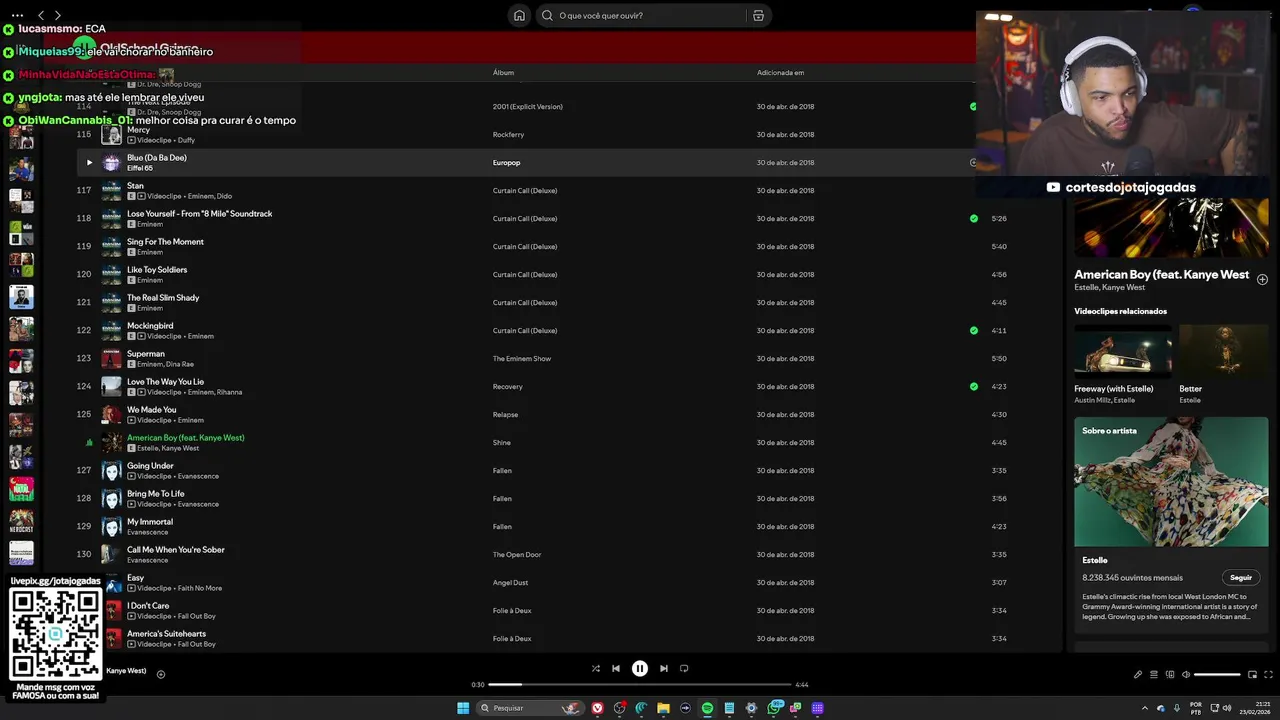Image resolution: width=1280 pixels, height=720 pixels.
Task: Click the pencil-shaped icon in player controls
Action: (1137, 675)
